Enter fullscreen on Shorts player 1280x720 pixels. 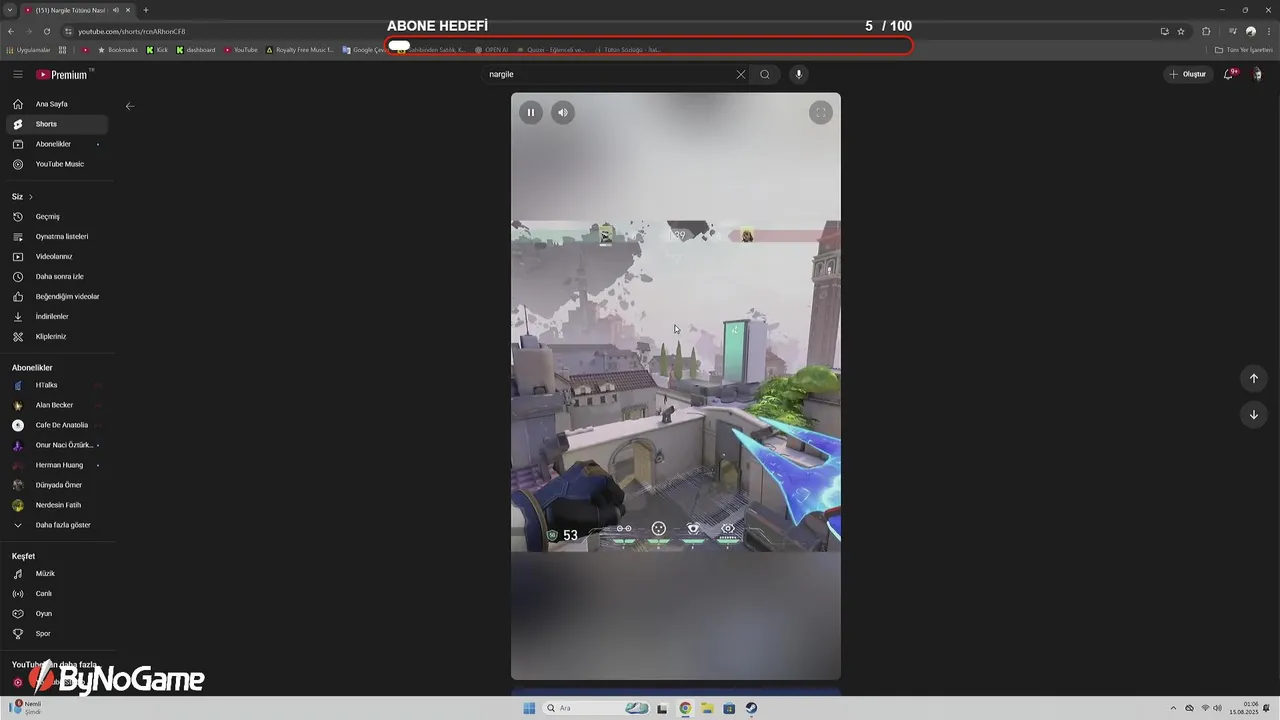821,113
